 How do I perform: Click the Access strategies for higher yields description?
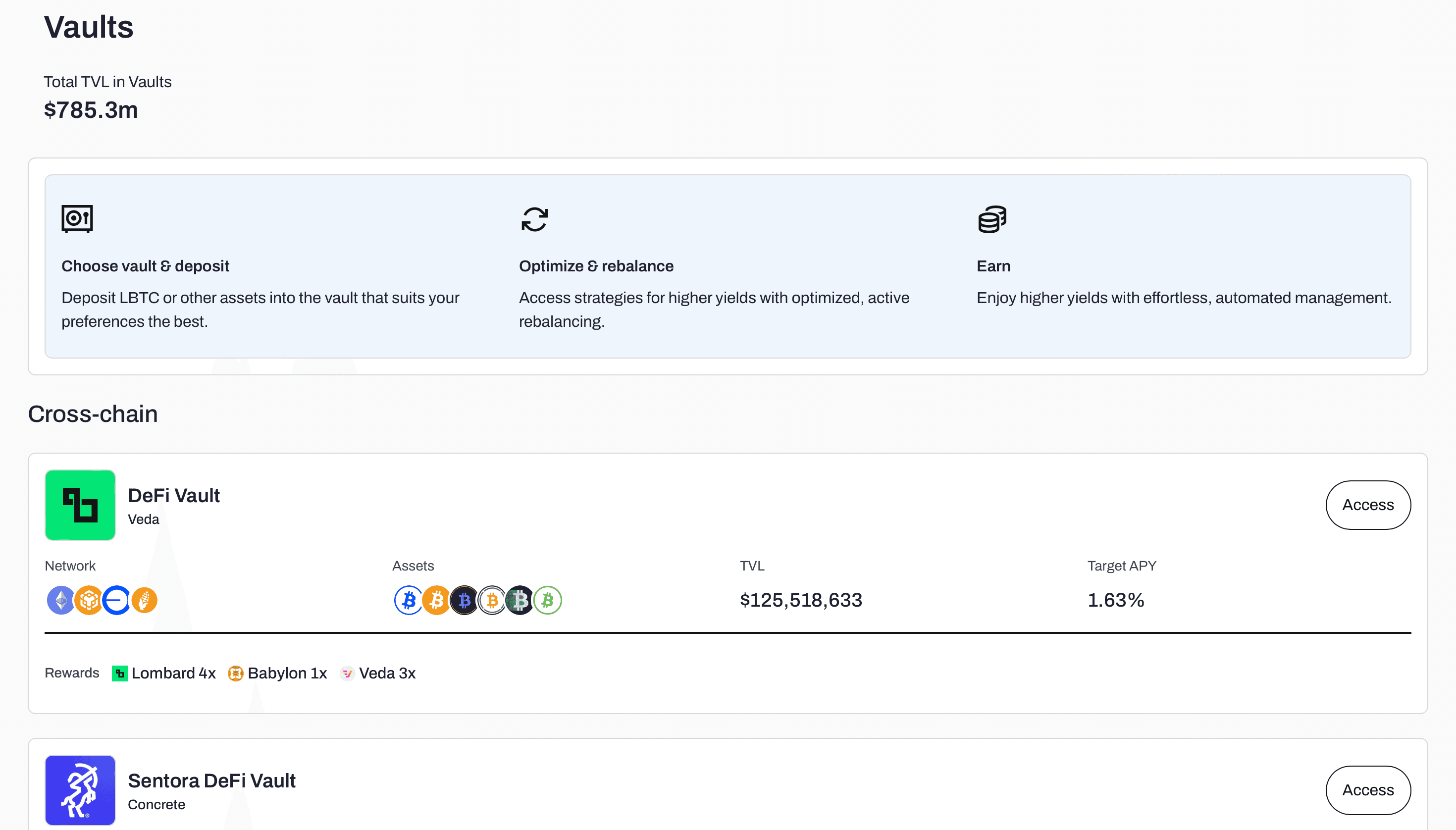[x=714, y=310]
